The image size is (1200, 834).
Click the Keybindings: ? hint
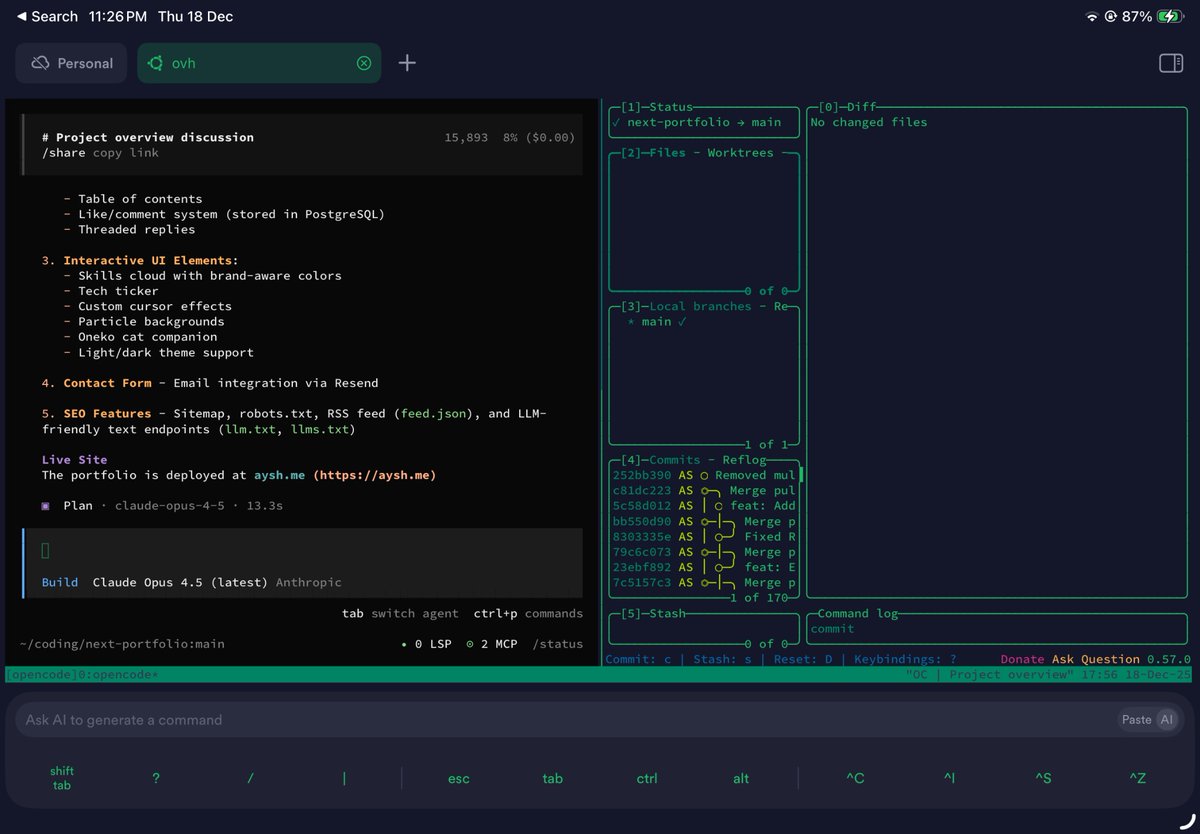click(905, 659)
